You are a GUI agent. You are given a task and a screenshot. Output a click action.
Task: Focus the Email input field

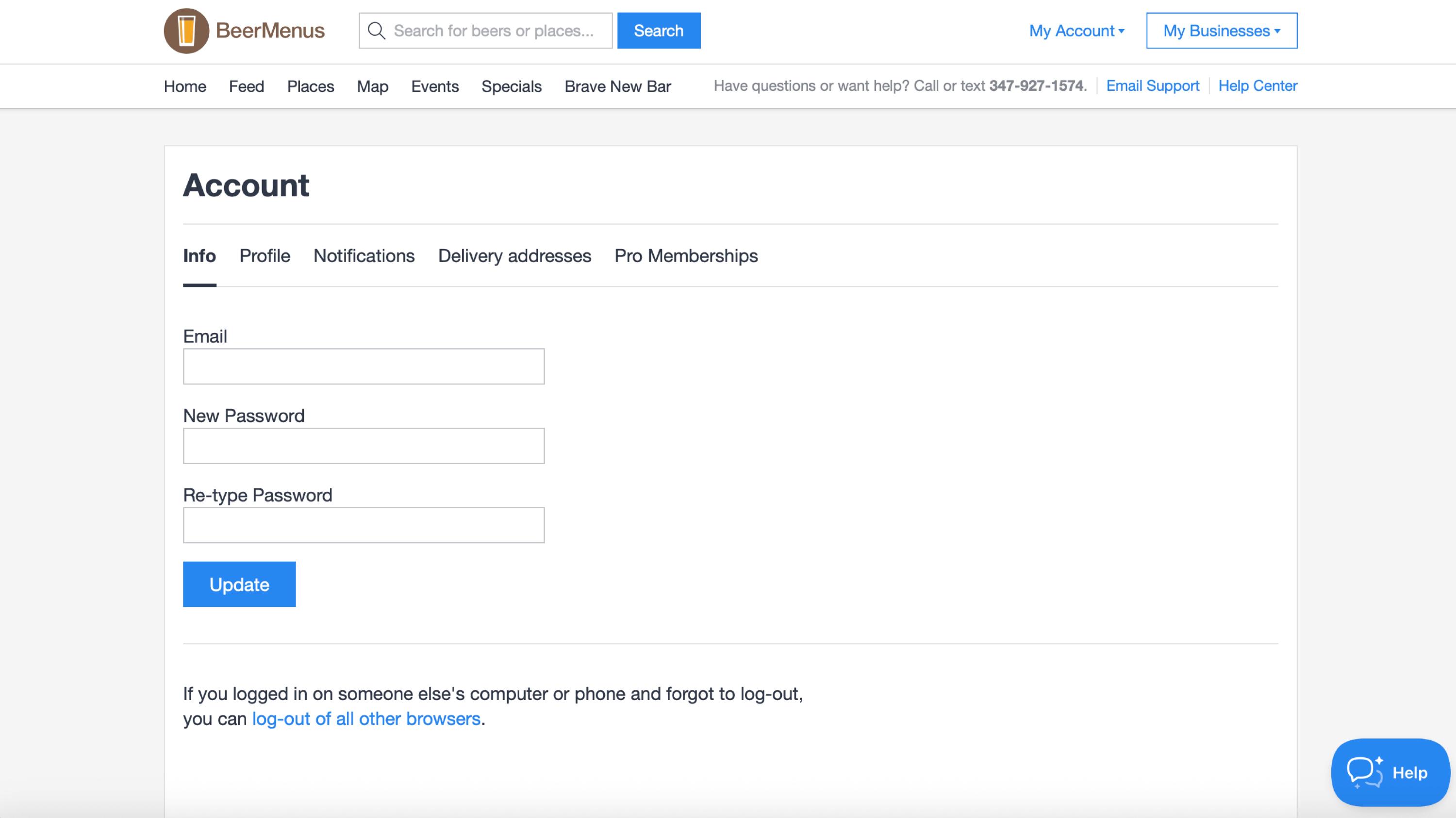pos(364,367)
